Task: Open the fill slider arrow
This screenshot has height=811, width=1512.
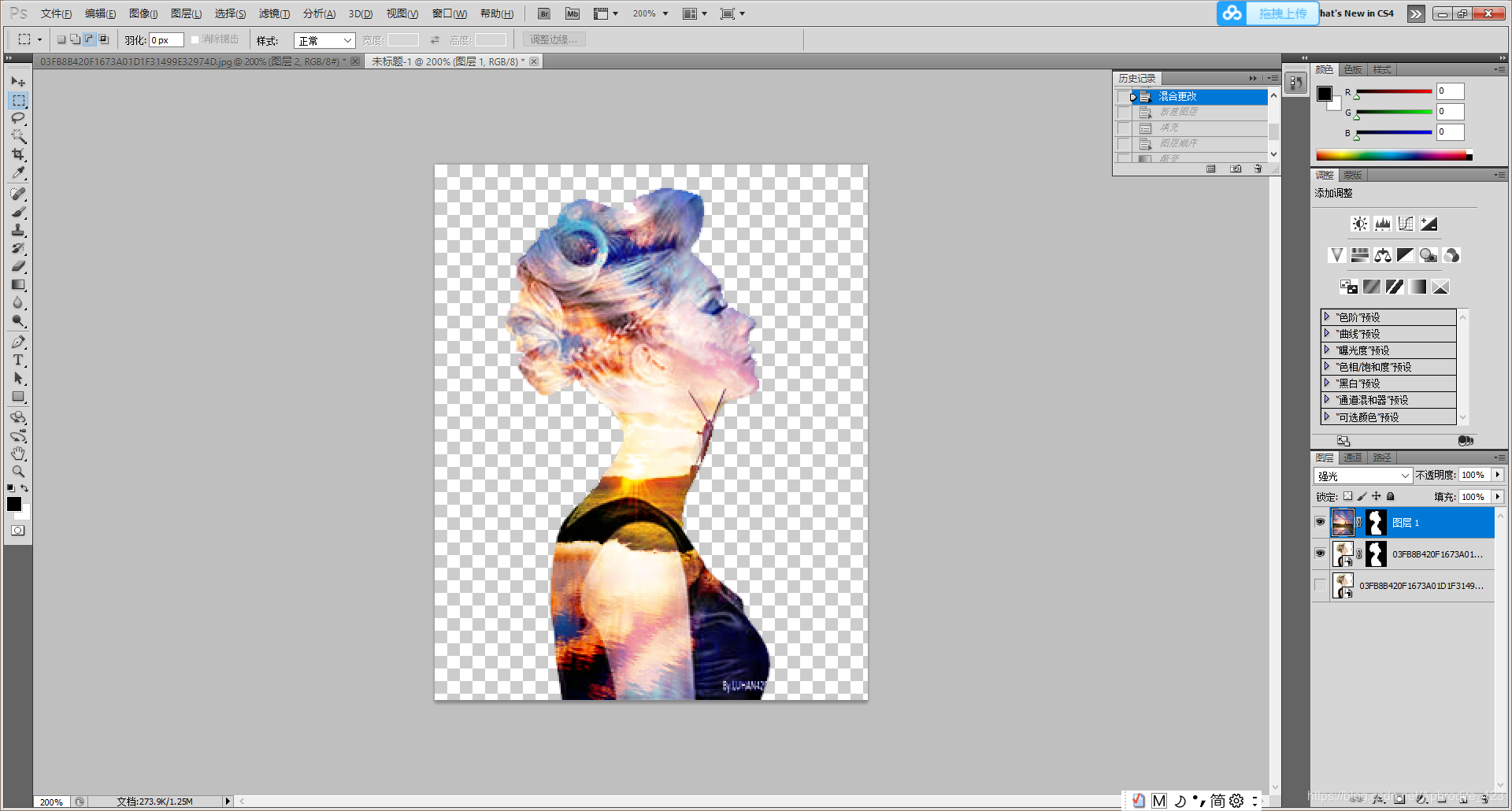Action: pos(1497,497)
